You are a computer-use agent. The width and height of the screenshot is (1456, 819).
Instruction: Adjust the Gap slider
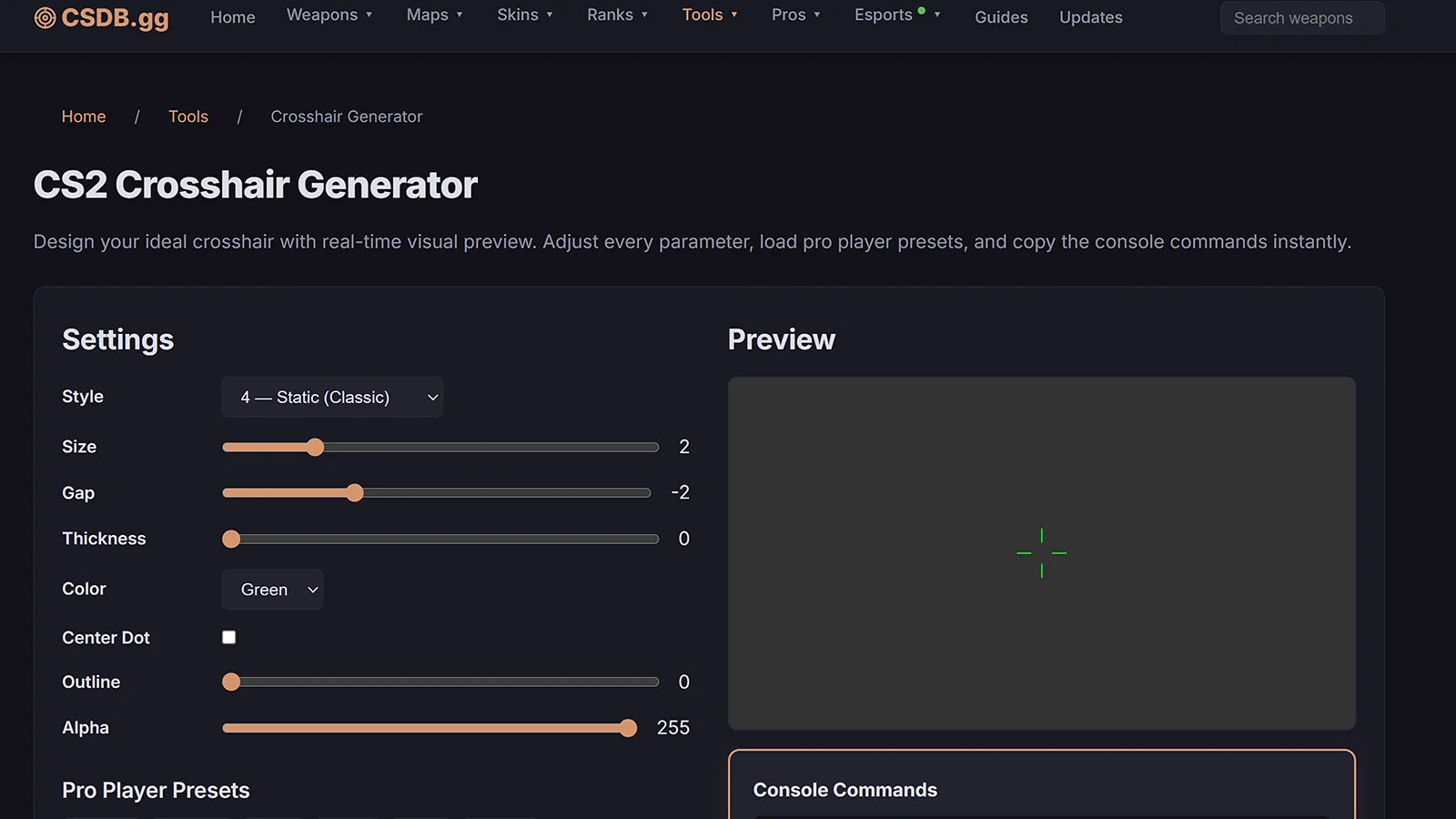pos(437,492)
